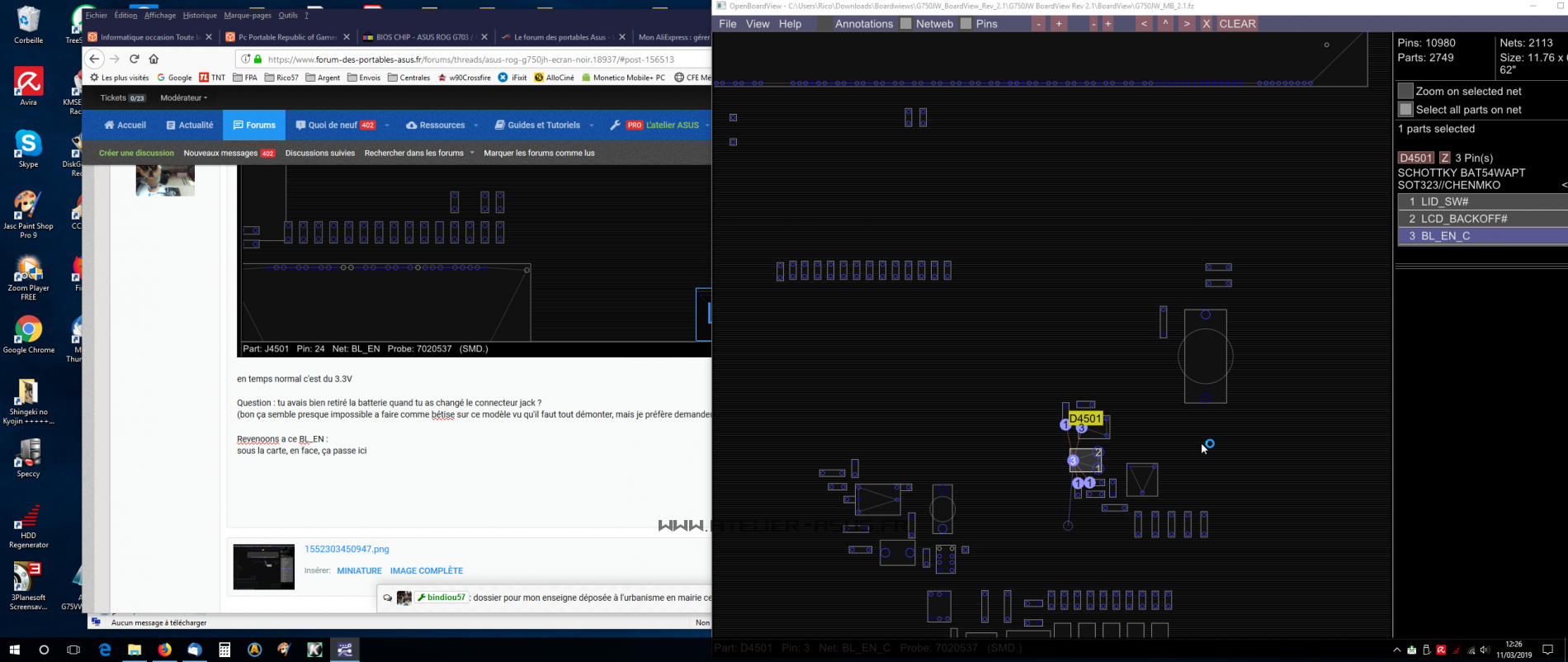1568x662 pixels.
Task: Expand the Modérateur dropdown
Action: click(x=183, y=97)
